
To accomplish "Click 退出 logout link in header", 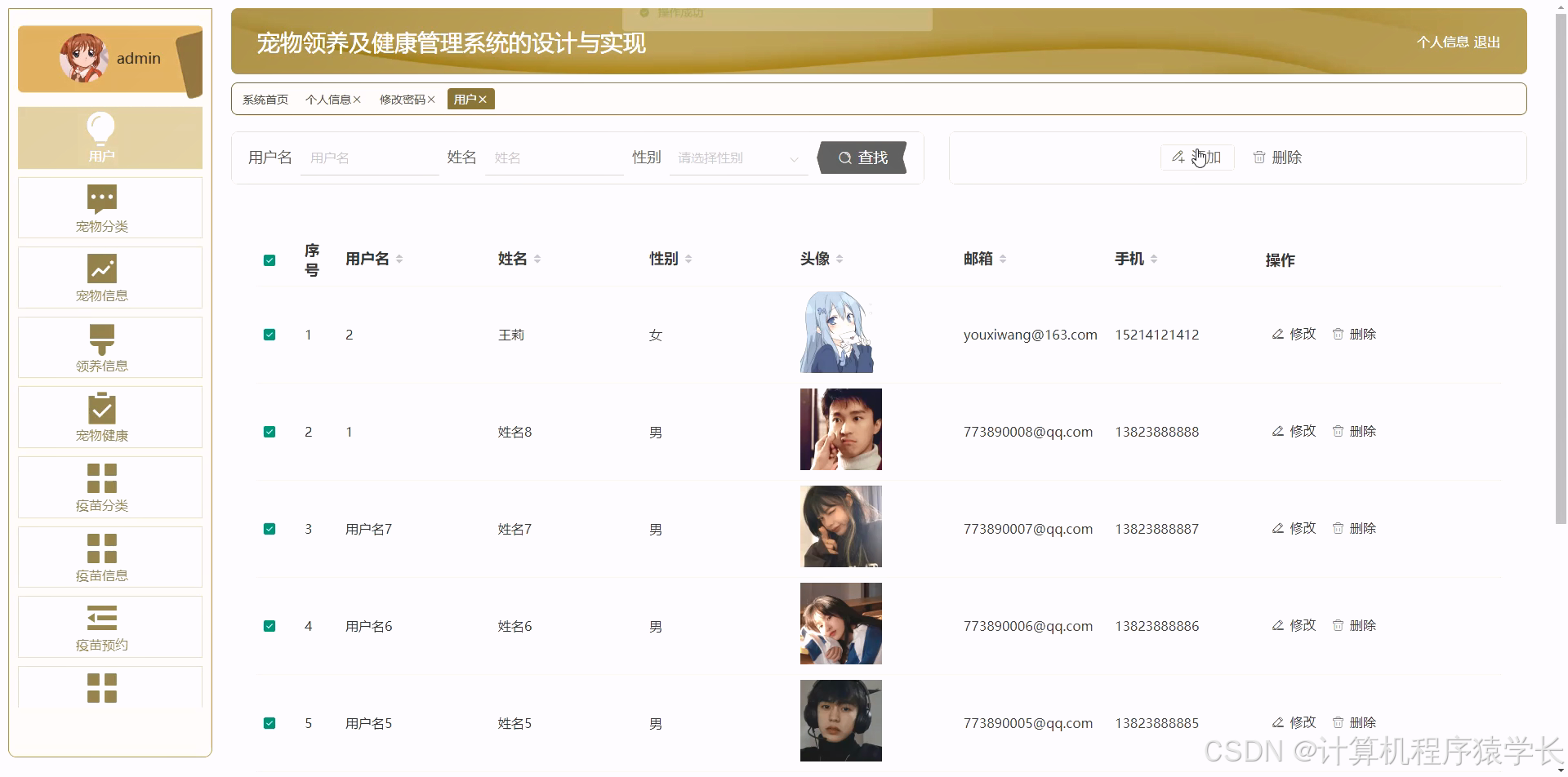I will tap(1487, 42).
